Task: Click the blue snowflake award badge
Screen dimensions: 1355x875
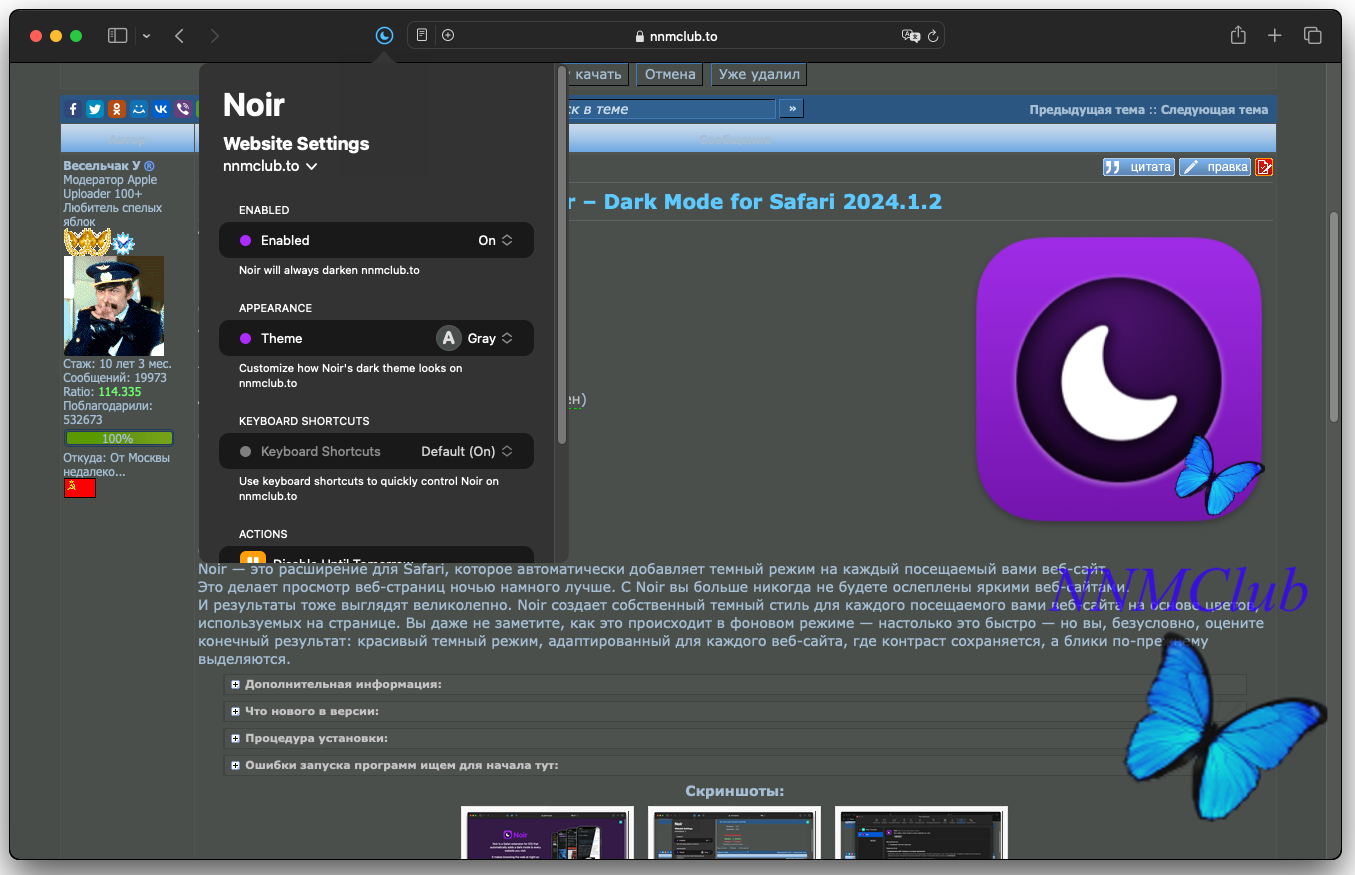Action: point(124,242)
